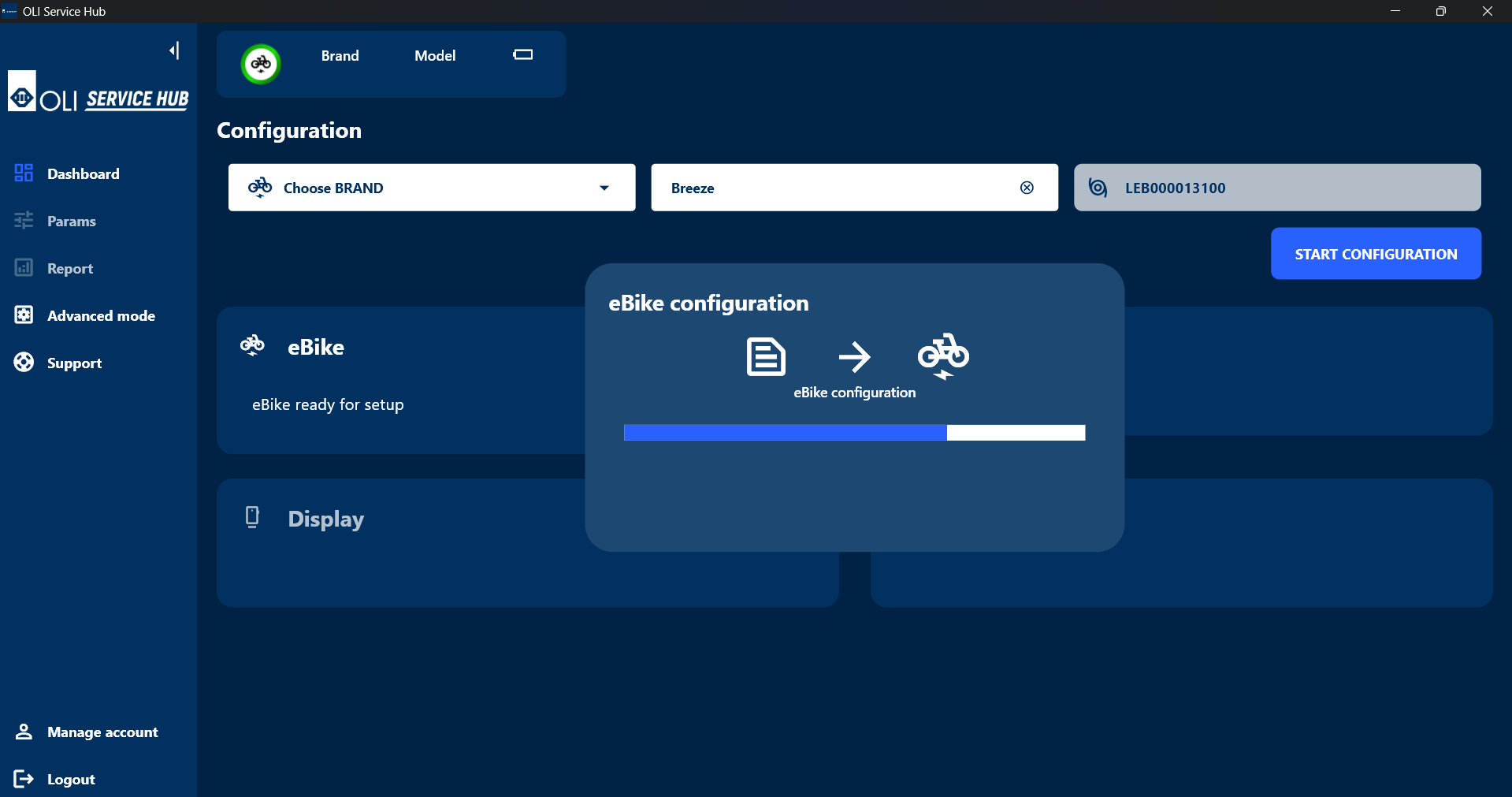Image resolution: width=1512 pixels, height=797 pixels.
Task: Click the Configuration page heading
Action: coord(289,131)
